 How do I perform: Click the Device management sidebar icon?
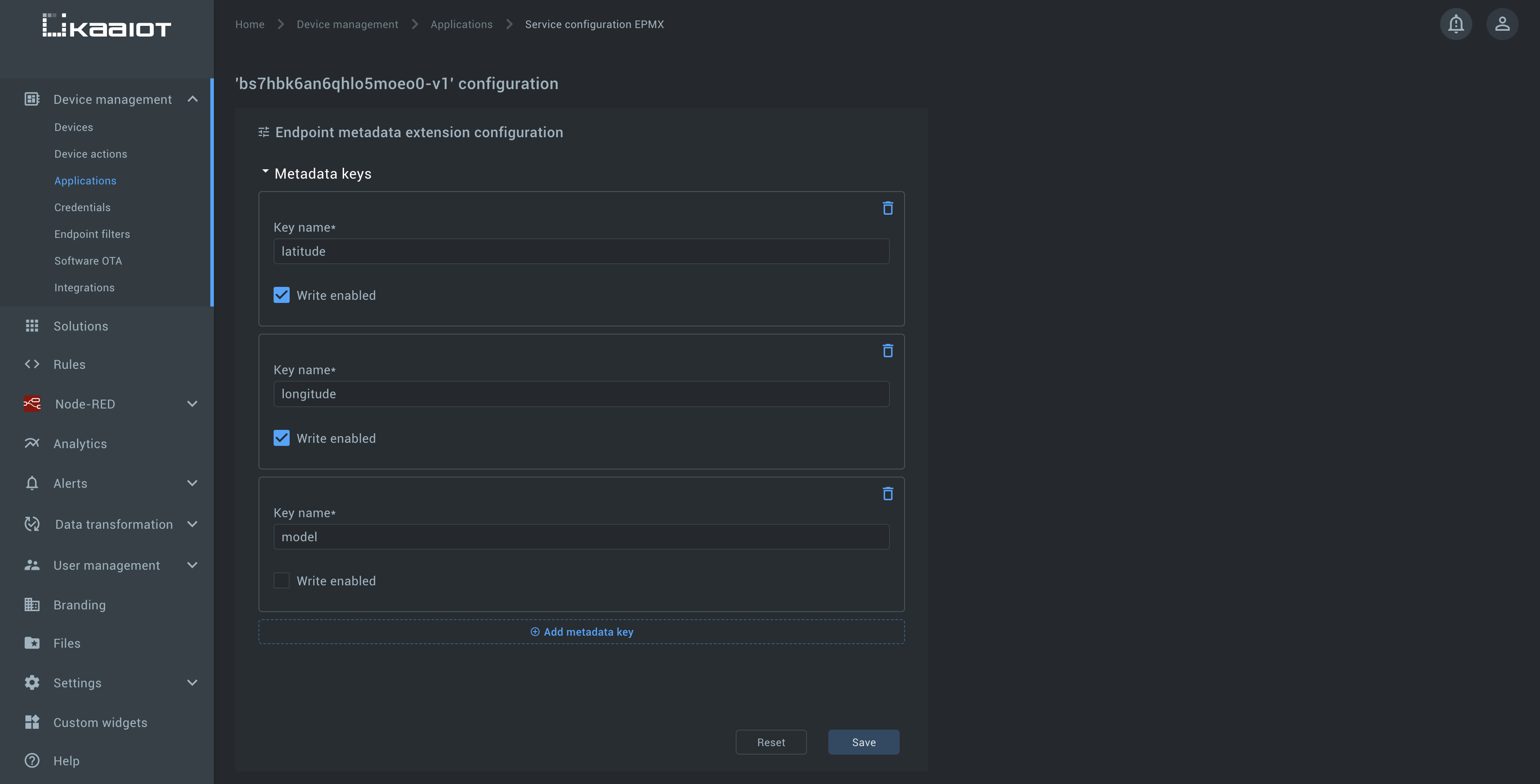click(x=32, y=99)
